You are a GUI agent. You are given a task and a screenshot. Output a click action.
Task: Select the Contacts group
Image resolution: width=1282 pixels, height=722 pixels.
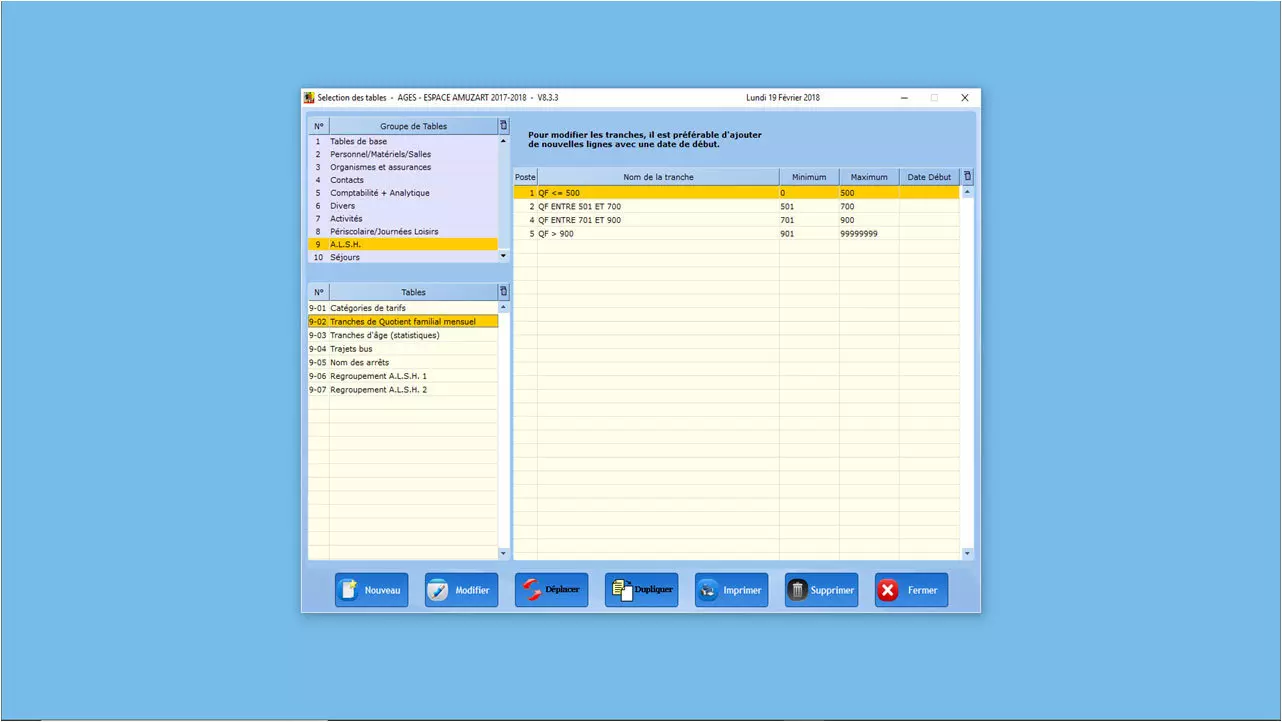coord(402,180)
